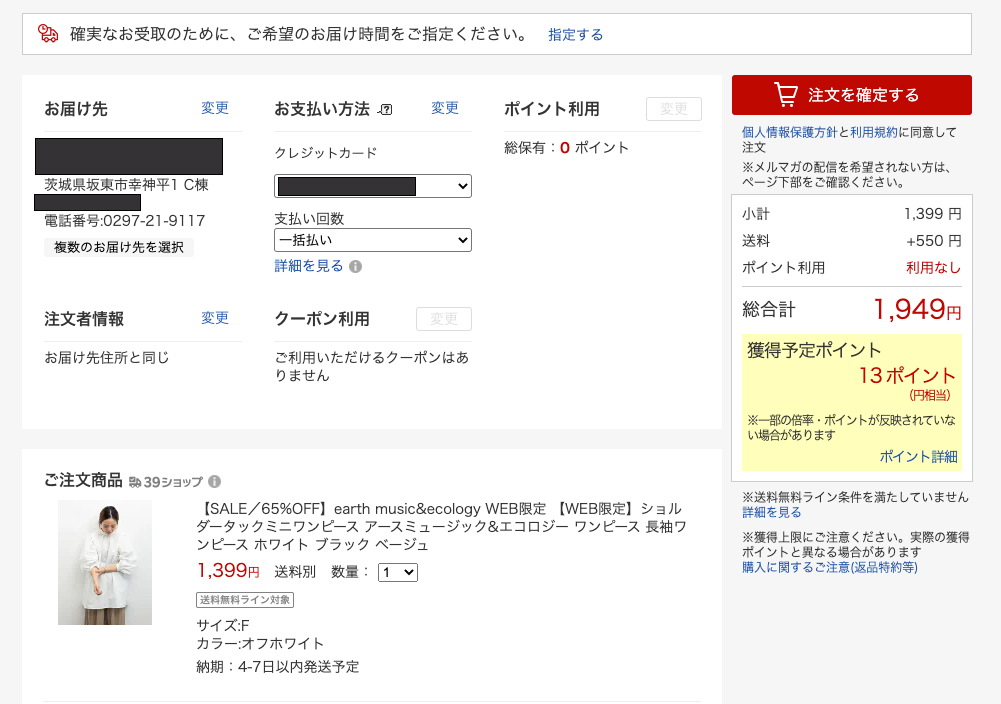The image size is (1001, 704).
Task: Click info icon next to 詳細を見る
Action: 356,267
